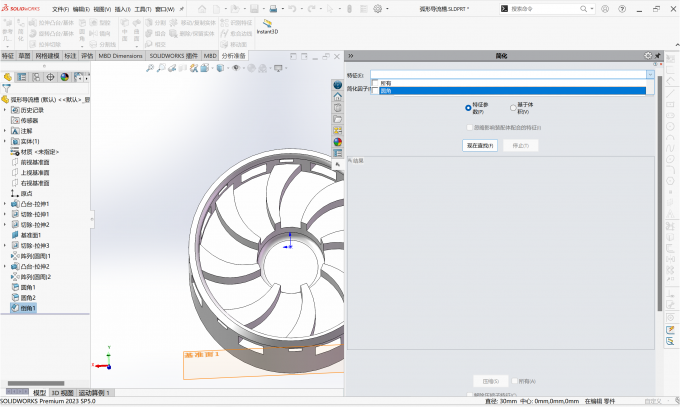Screen dimensions: 680x407
Task: Open the 特征 combo box dropdown arrow
Action: coord(650,75)
